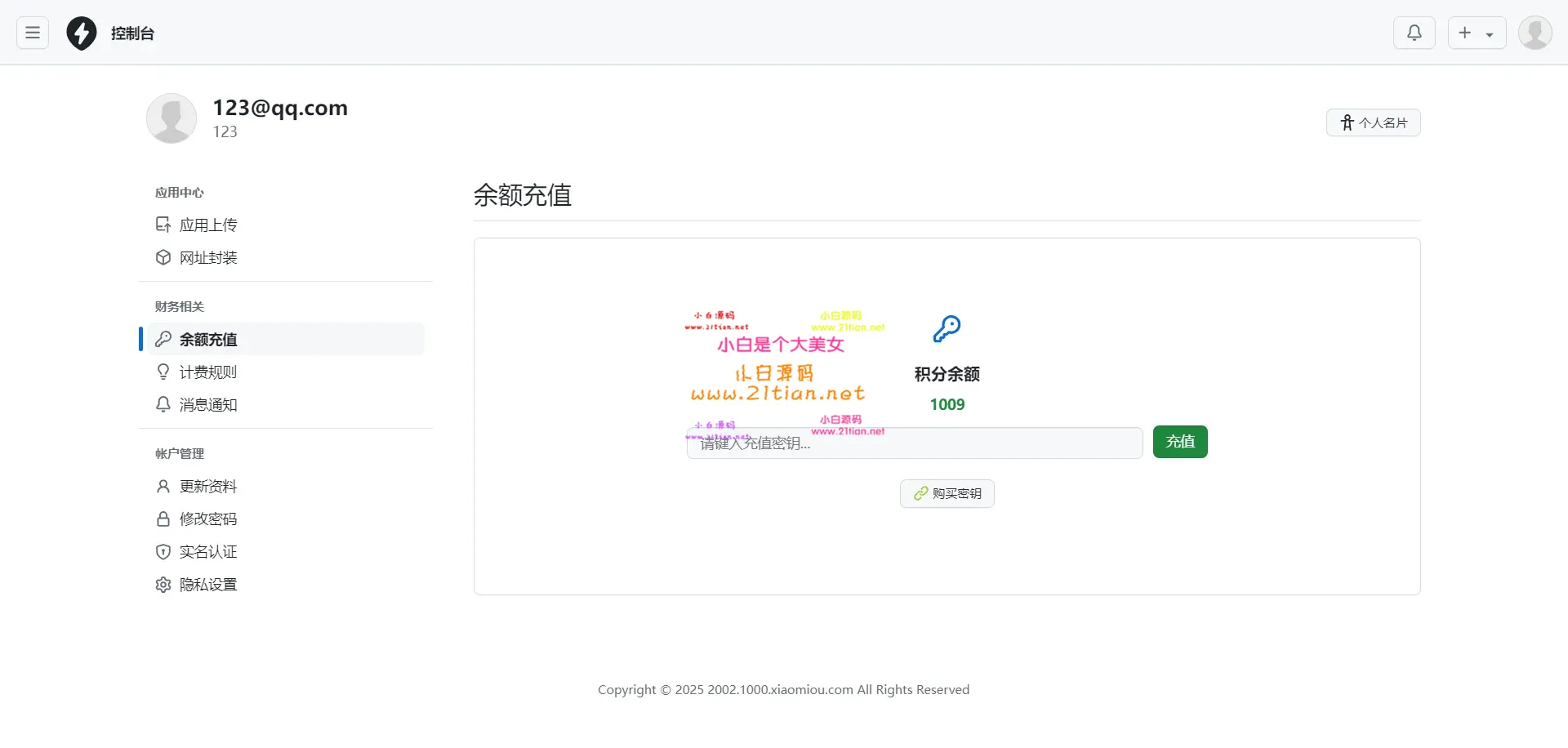Open 个人名片 profile card
1568x748 pixels.
(x=1373, y=122)
